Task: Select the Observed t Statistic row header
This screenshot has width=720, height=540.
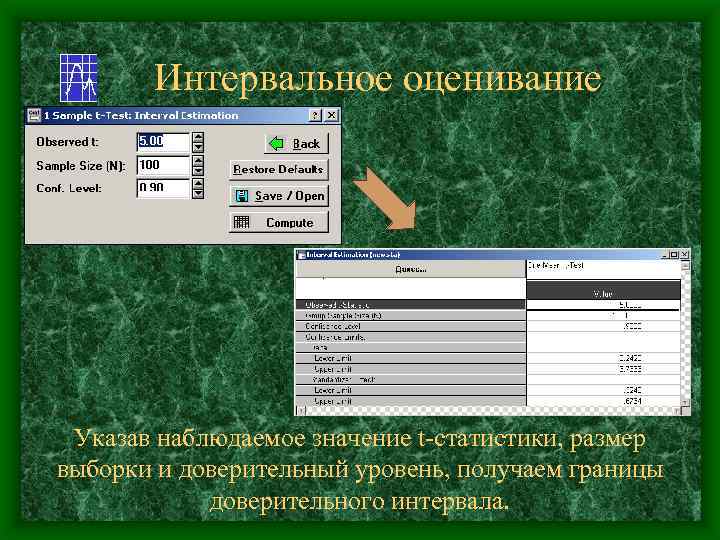Action: point(411,305)
